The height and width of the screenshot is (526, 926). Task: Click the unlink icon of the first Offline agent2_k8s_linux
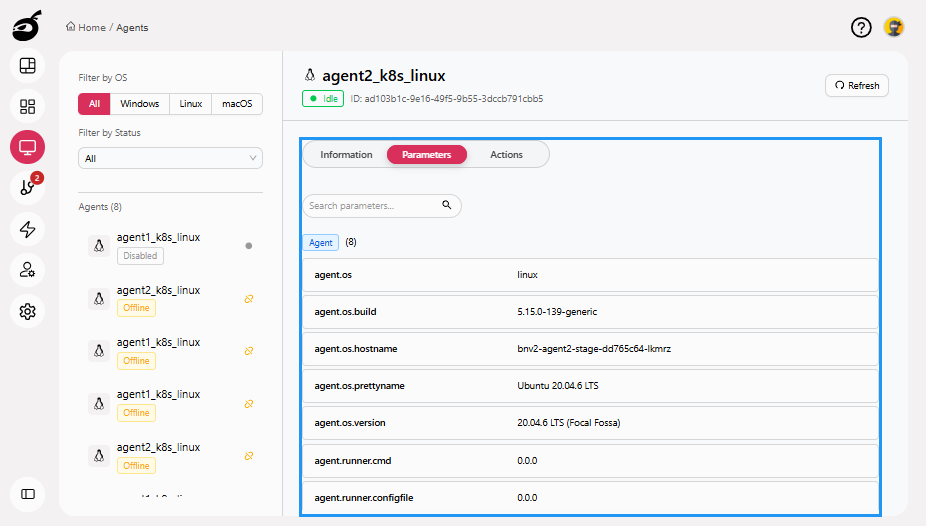tap(249, 299)
